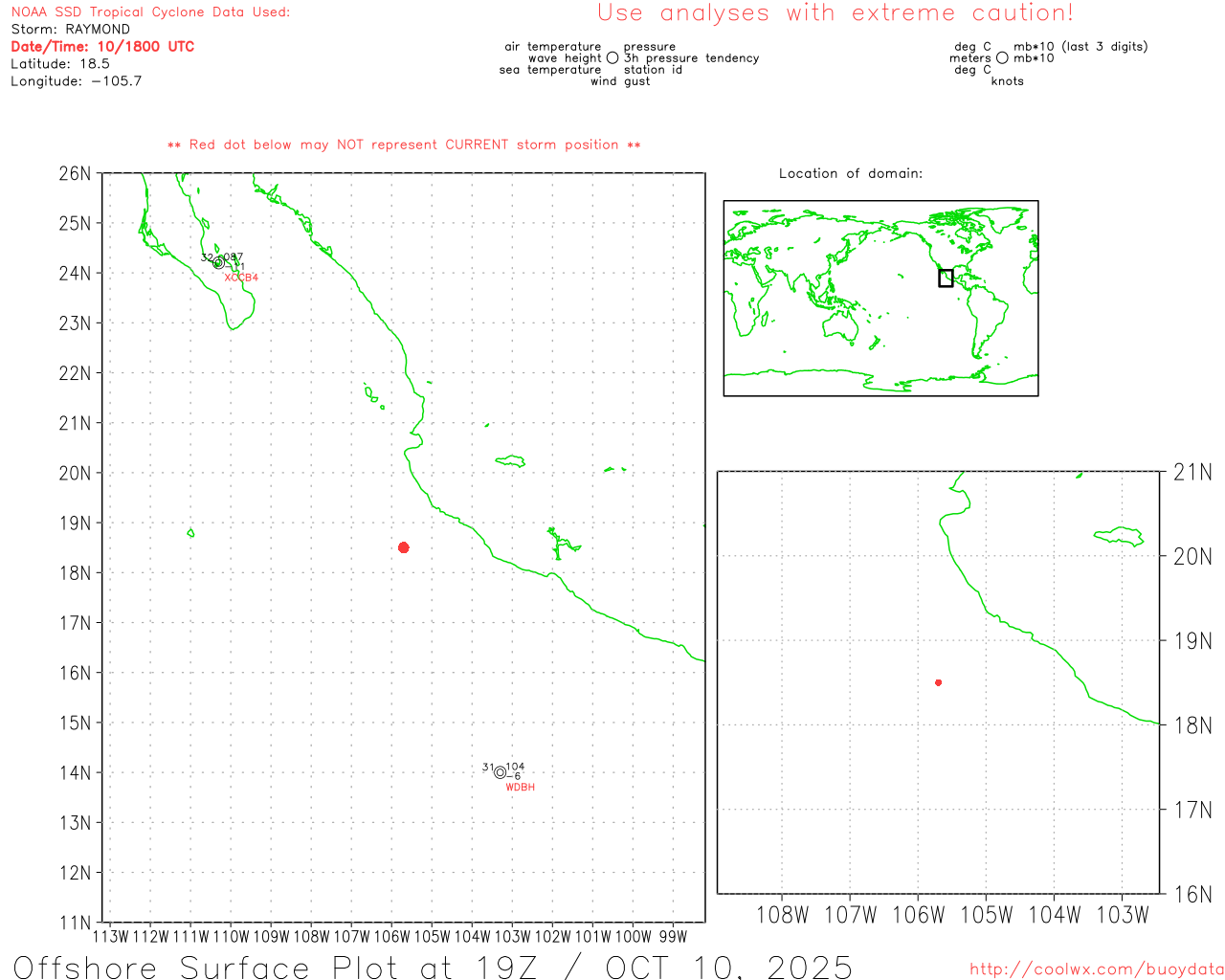Click the 'Storm: RAYMOND' label

[70, 30]
